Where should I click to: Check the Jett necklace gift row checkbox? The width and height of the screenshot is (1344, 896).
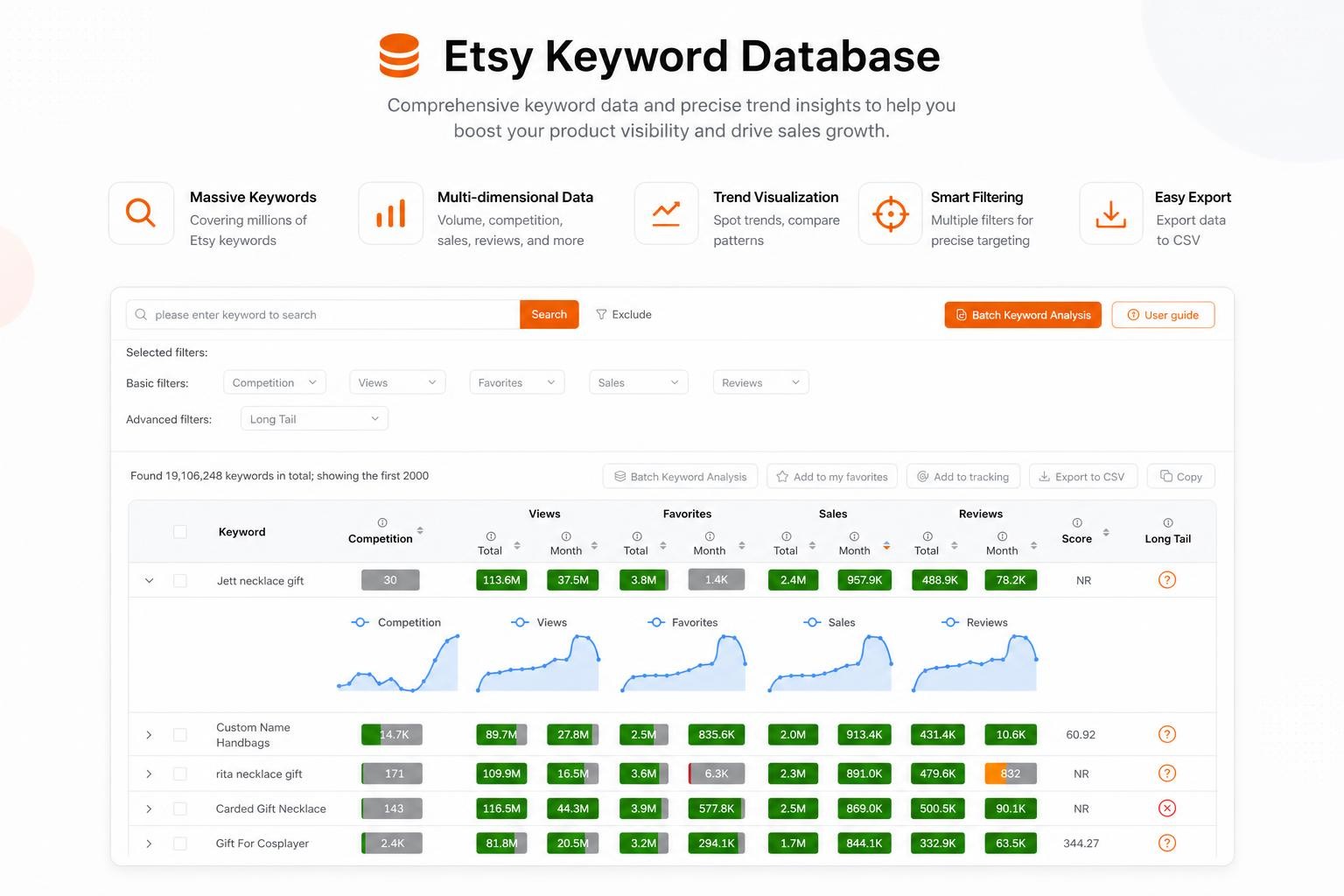pos(180,580)
